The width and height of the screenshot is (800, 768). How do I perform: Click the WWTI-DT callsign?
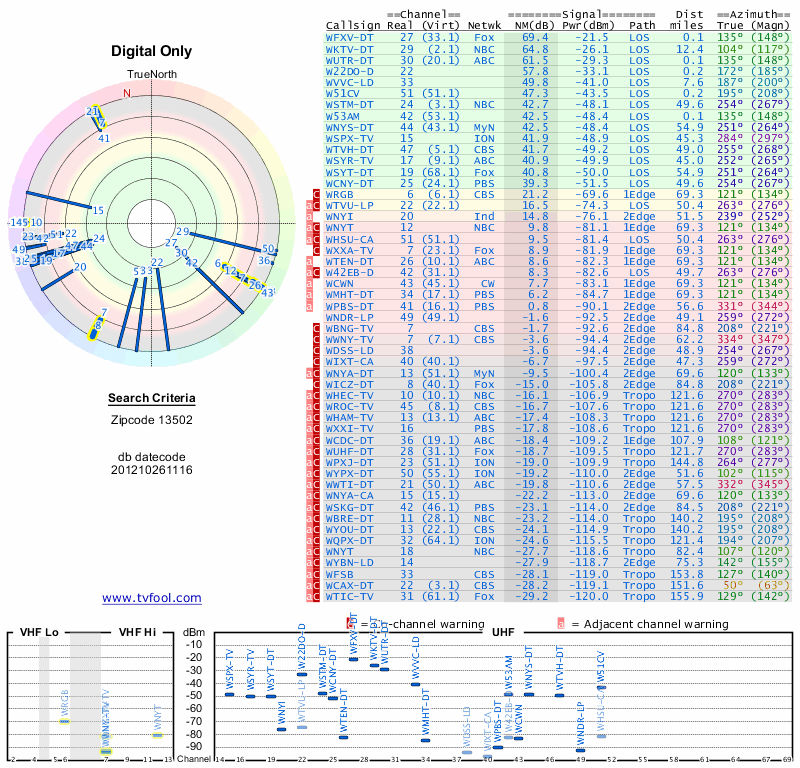[349, 485]
